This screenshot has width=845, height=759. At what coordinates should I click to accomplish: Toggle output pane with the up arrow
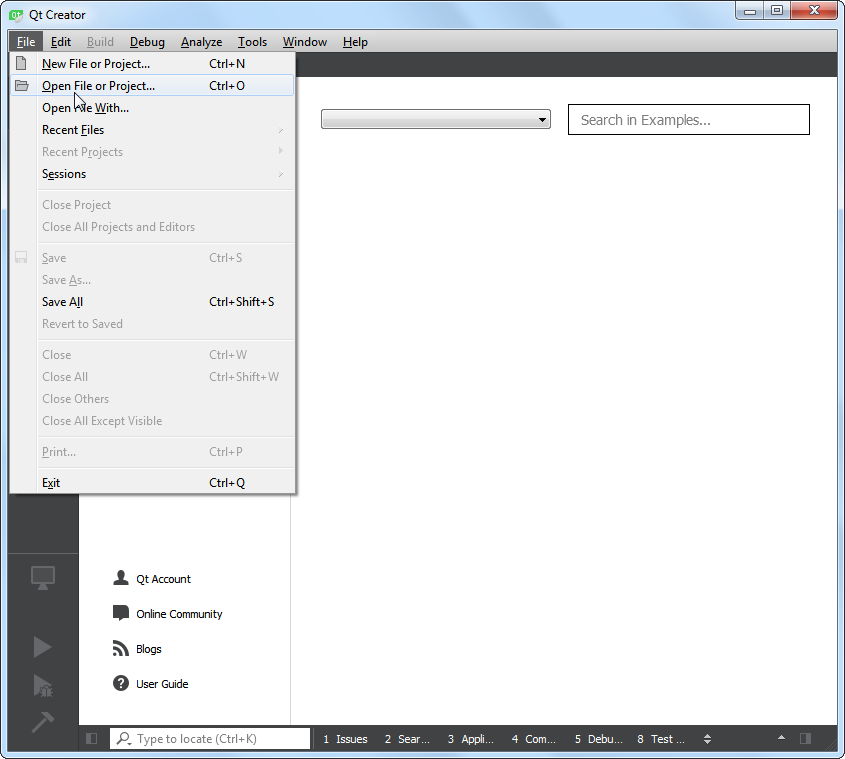[781, 739]
